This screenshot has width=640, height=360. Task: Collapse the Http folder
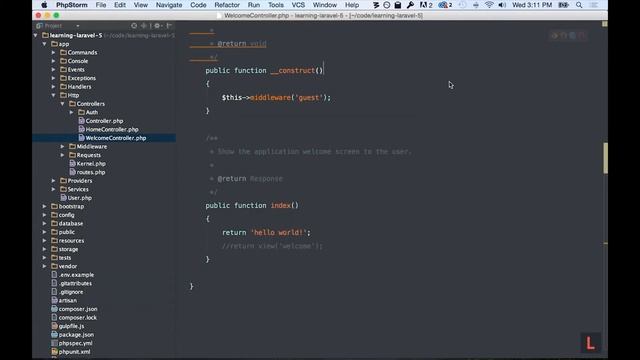[x=53, y=95]
